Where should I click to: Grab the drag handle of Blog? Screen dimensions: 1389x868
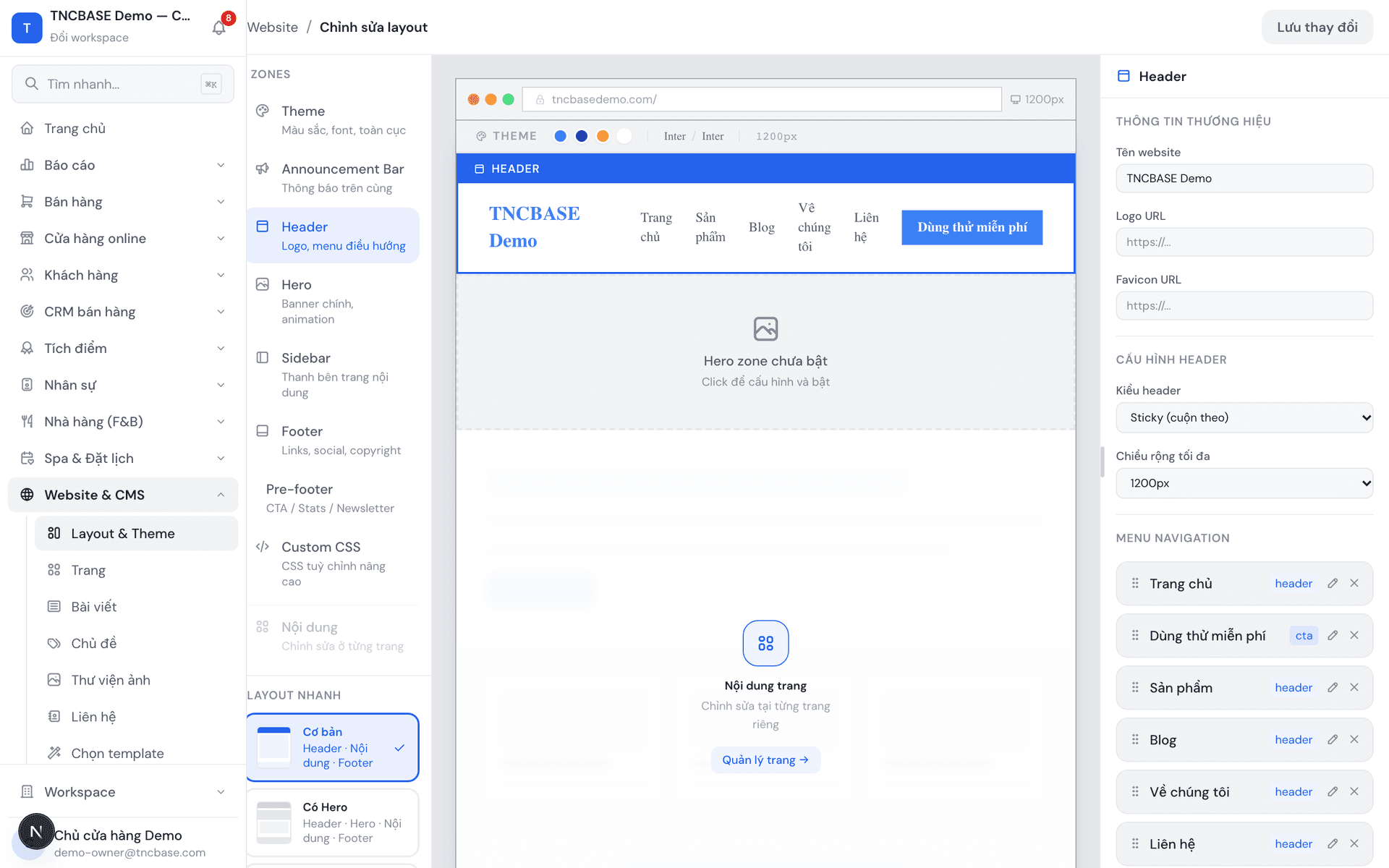point(1135,740)
